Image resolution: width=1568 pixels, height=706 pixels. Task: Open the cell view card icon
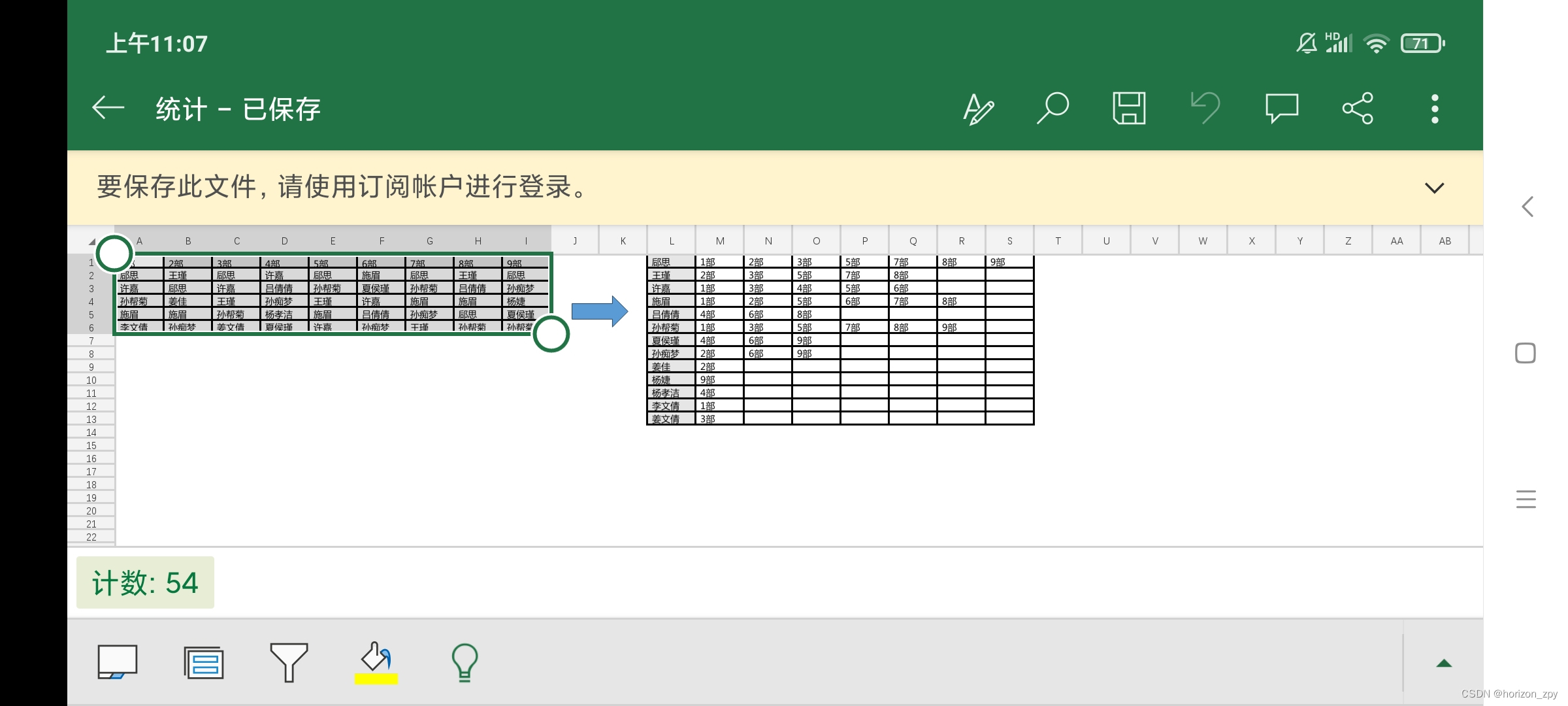point(118,662)
